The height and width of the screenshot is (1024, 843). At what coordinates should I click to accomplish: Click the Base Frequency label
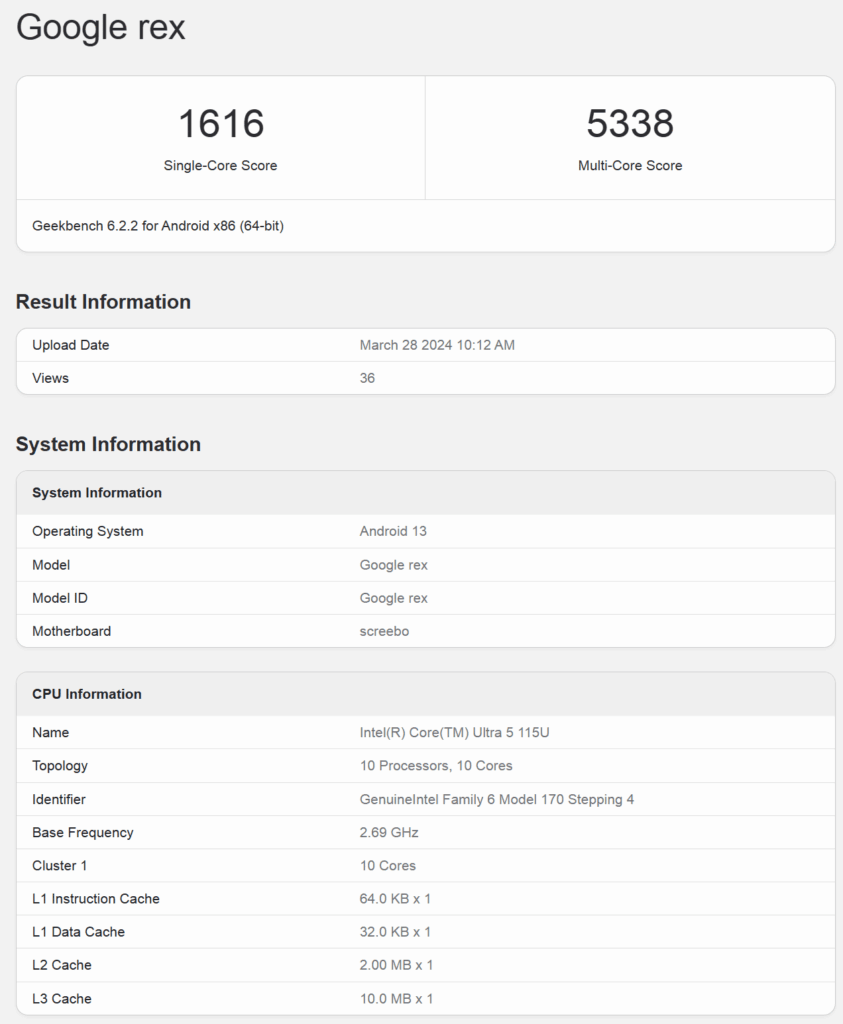point(82,833)
